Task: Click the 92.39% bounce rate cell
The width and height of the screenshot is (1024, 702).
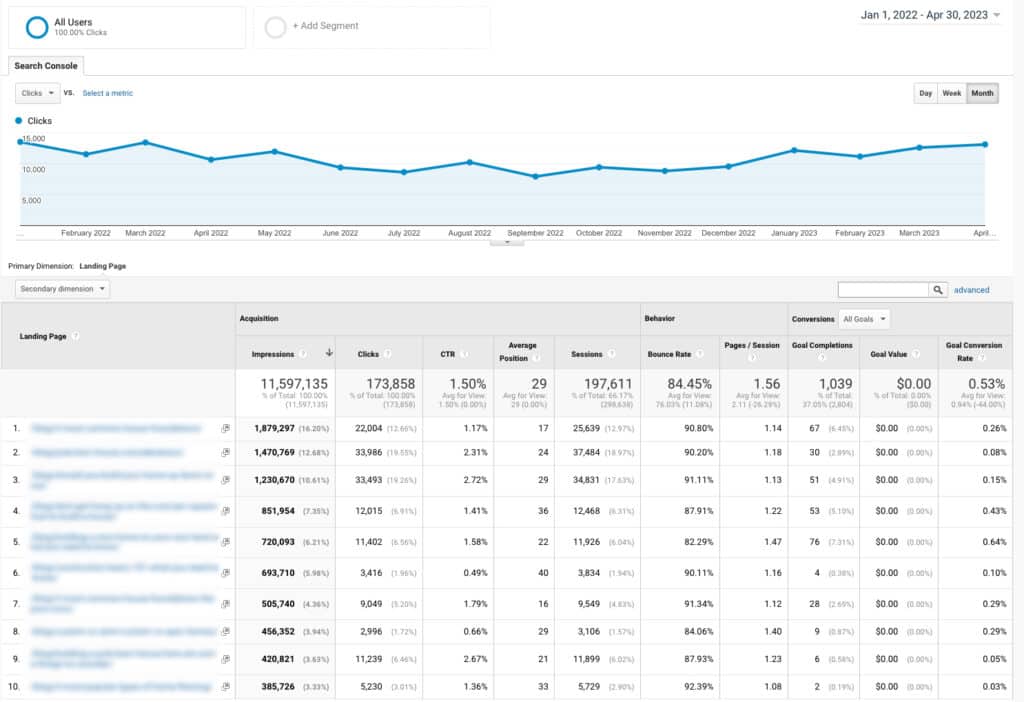Action: (699, 687)
